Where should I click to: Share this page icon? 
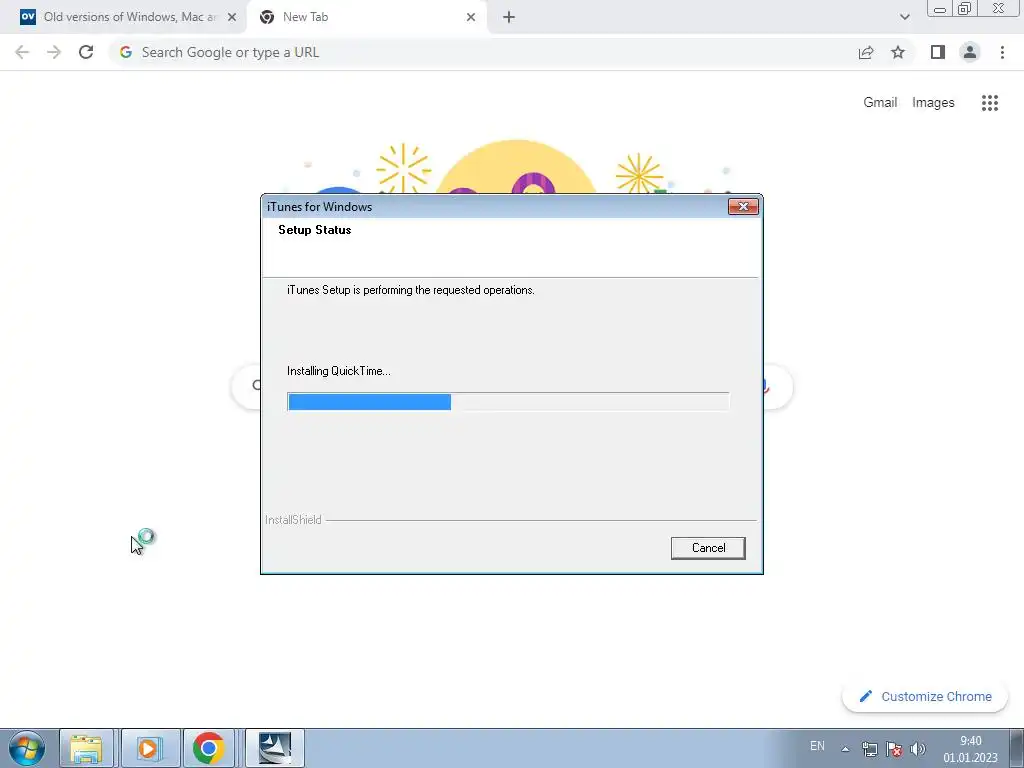click(866, 52)
